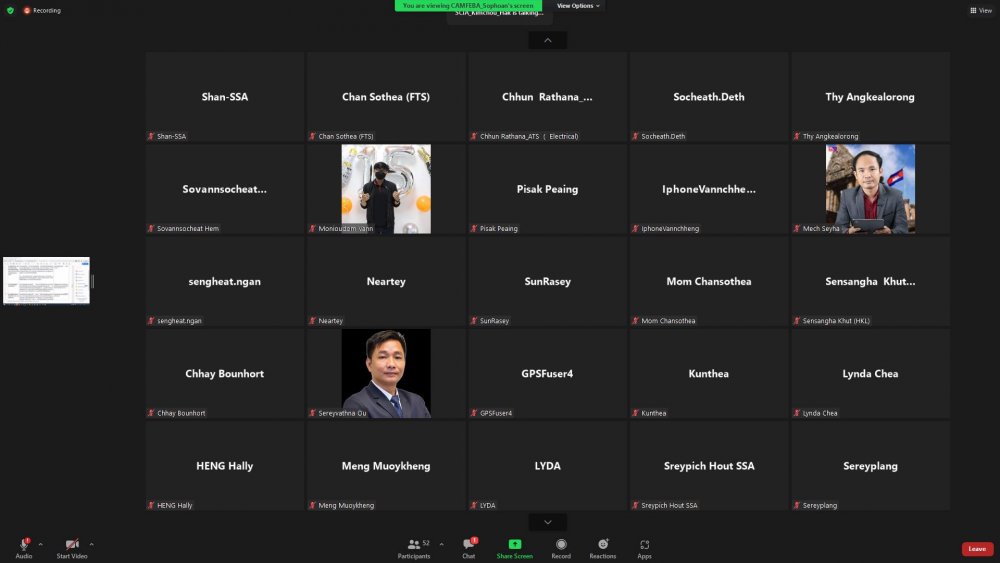Turn on camera with Start Video
The image size is (1000, 563).
[71, 545]
